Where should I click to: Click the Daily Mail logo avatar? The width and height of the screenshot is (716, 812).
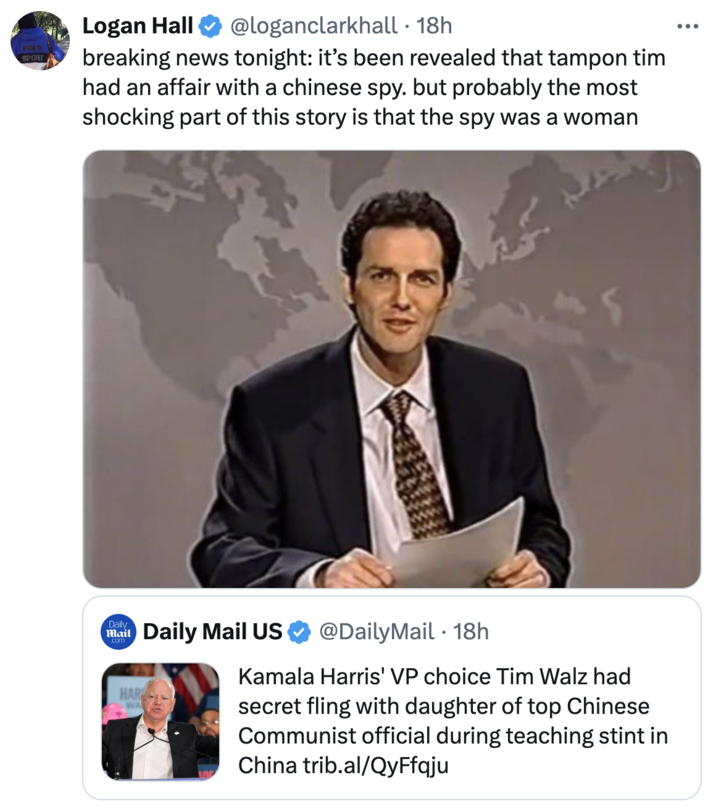[120, 631]
